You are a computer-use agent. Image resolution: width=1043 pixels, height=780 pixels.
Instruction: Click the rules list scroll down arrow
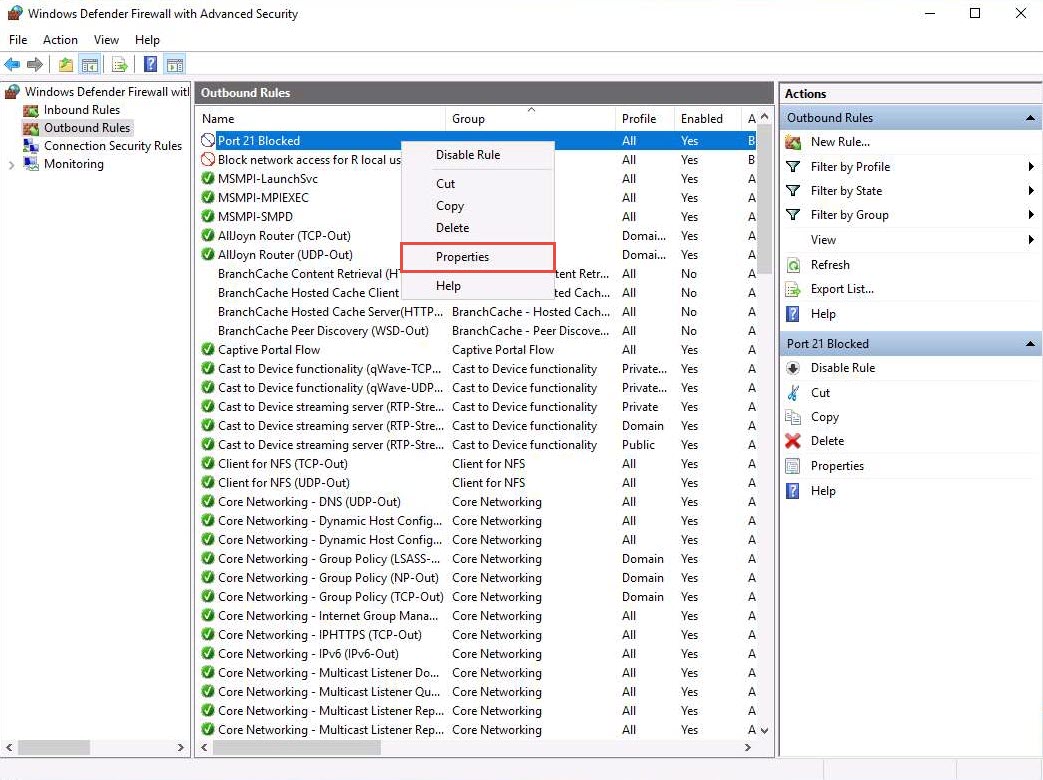(765, 731)
